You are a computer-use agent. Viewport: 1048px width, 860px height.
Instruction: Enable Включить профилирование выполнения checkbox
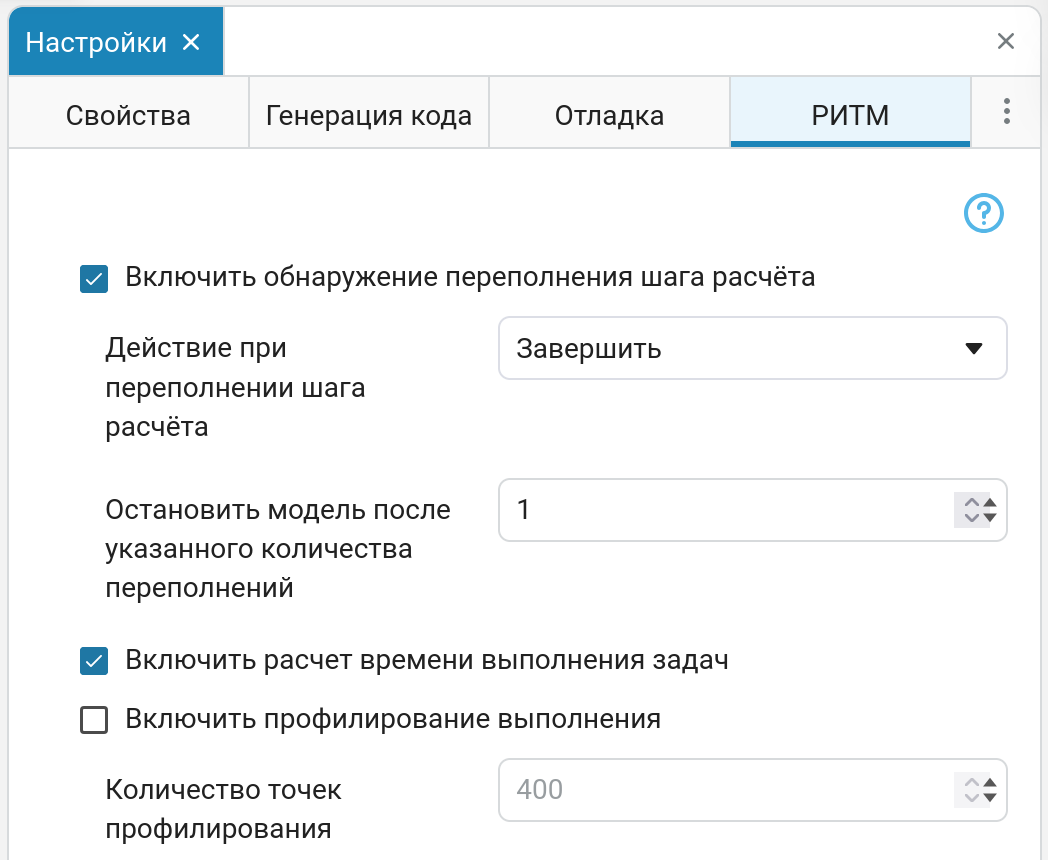[x=94, y=720]
